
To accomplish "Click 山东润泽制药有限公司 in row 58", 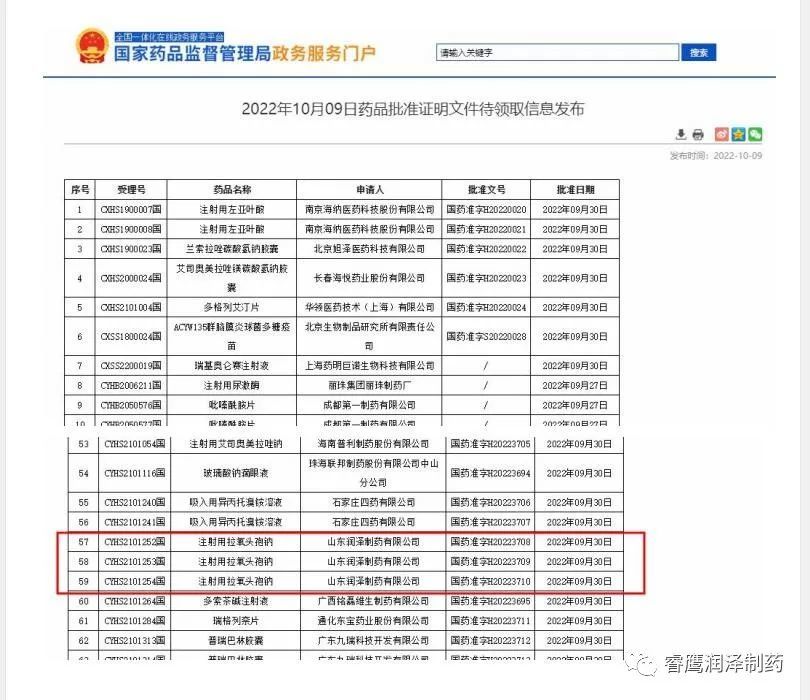I will click(x=373, y=561).
